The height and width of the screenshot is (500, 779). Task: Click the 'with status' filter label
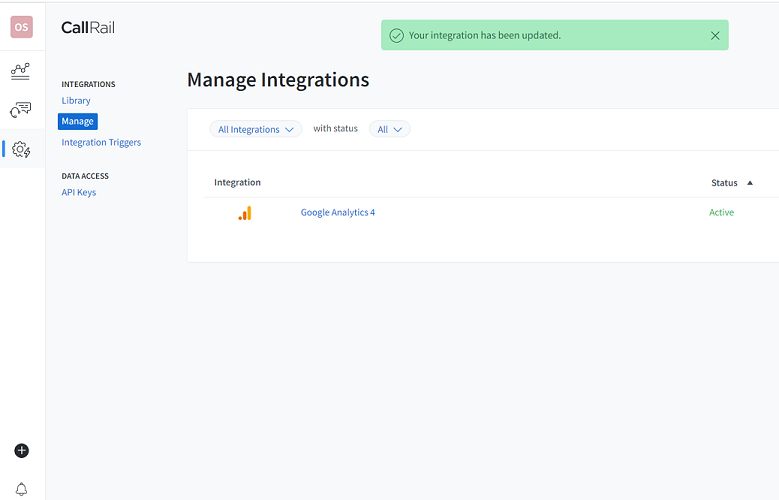[335, 128]
